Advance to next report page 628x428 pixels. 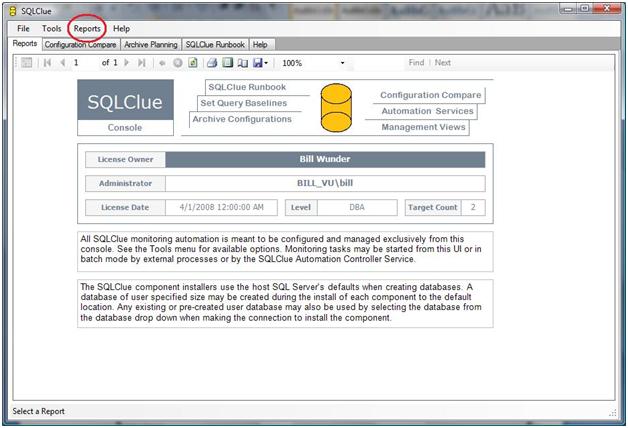127,62
